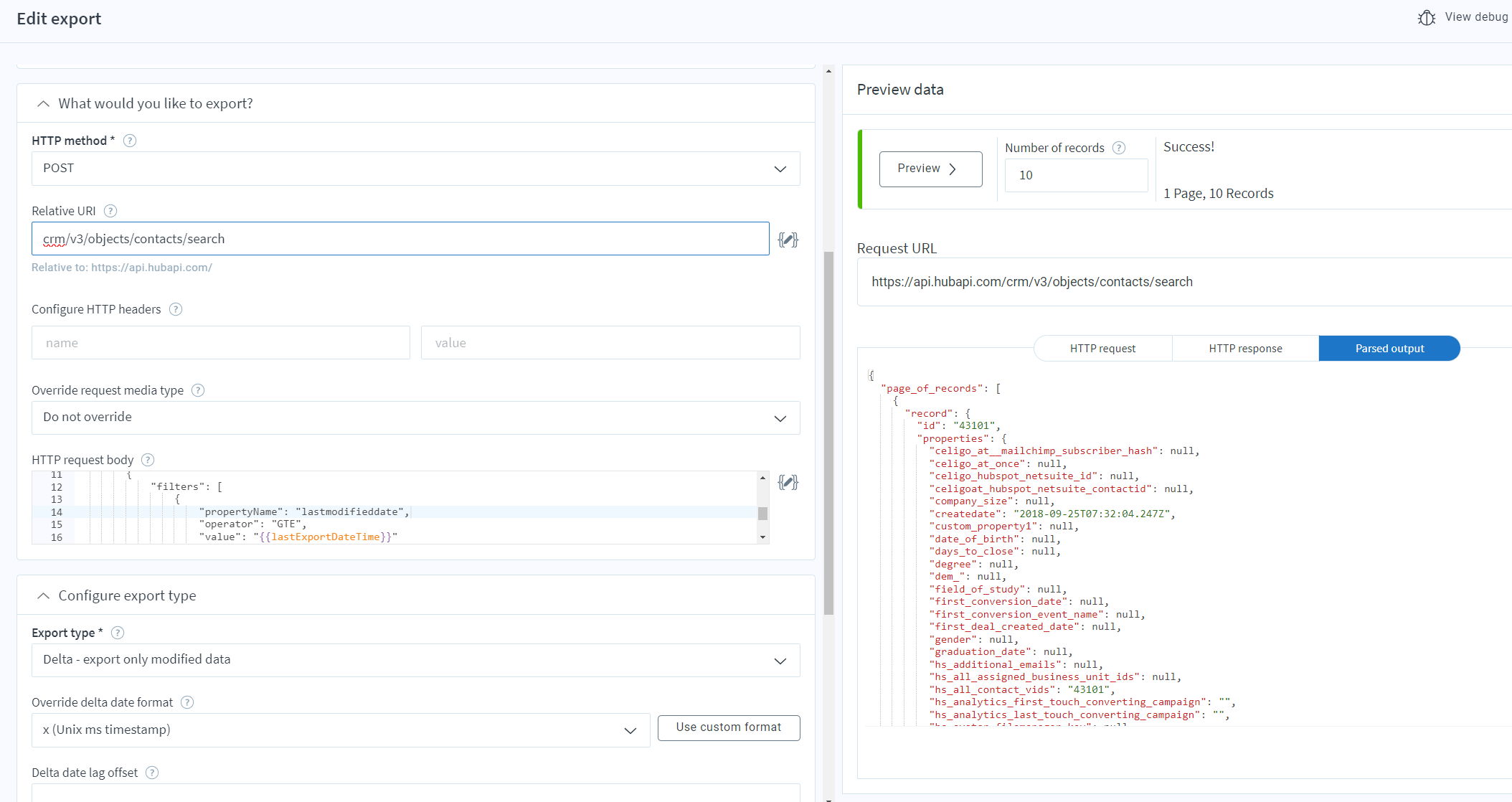Click the "createdate" line in parsed output

(x=1052, y=514)
